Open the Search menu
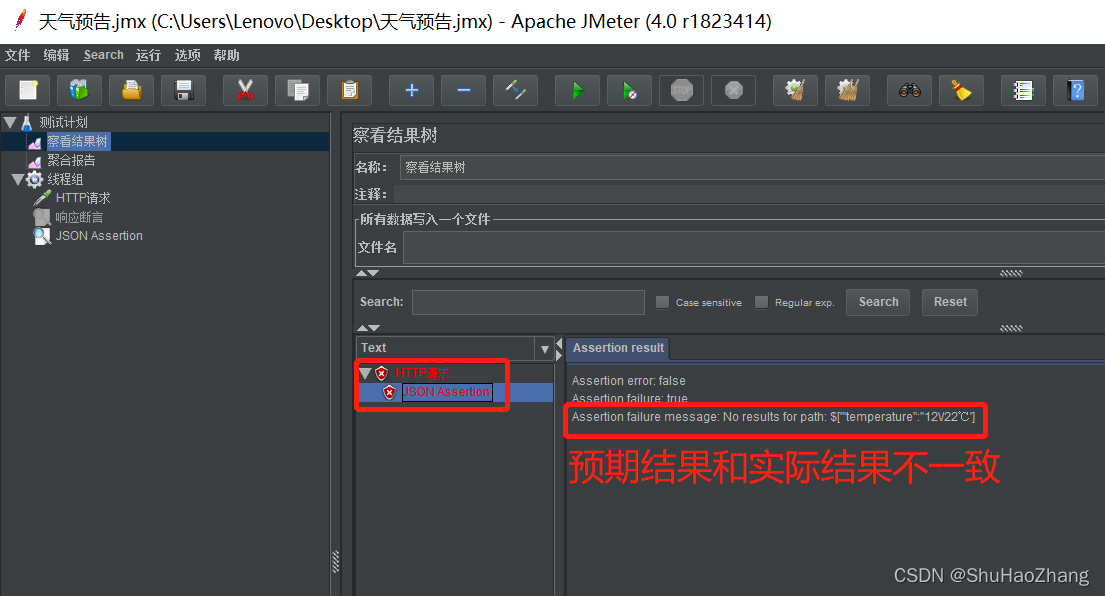This screenshot has height=596, width=1105. coord(103,55)
